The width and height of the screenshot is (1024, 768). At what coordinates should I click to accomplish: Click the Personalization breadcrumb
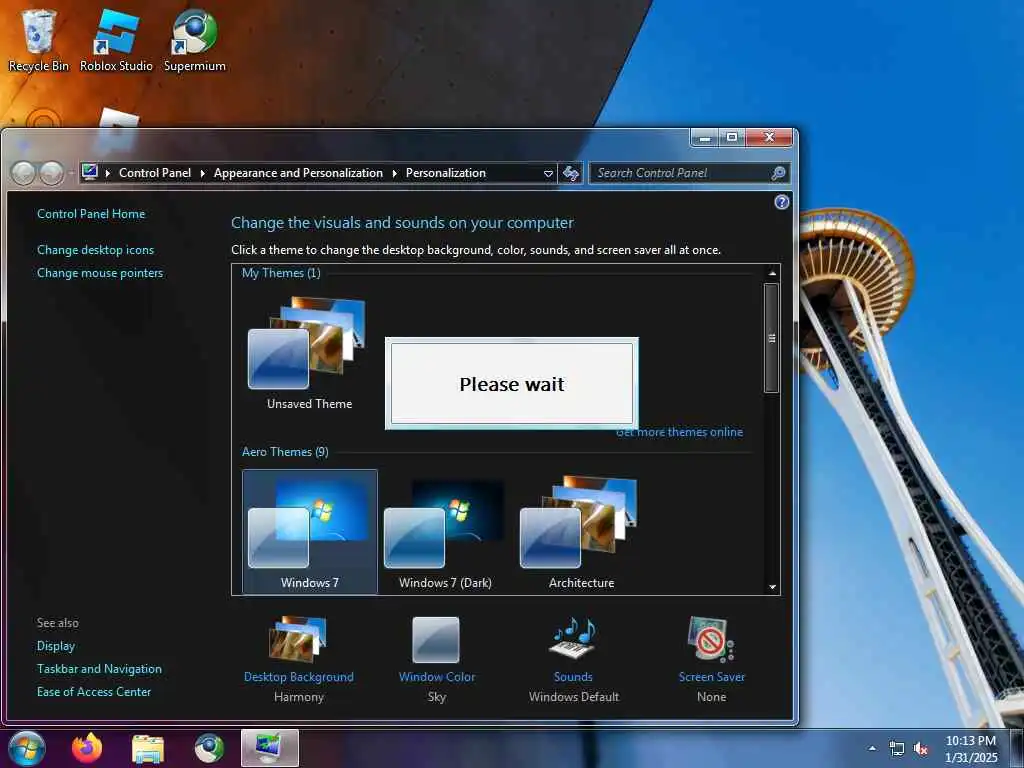click(x=446, y=173)
